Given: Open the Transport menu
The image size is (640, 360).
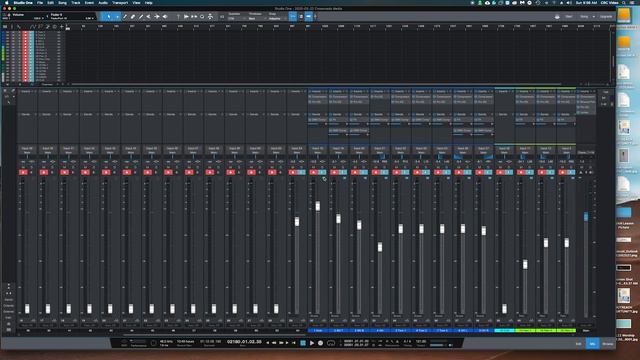Looking at the screenshot, I should [120, 3].
